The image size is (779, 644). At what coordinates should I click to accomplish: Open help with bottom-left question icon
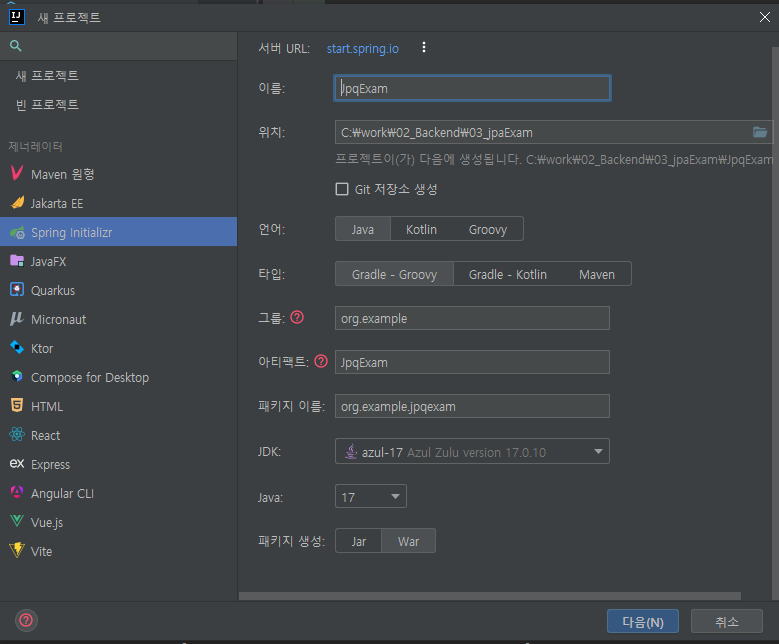coord(26,620)
